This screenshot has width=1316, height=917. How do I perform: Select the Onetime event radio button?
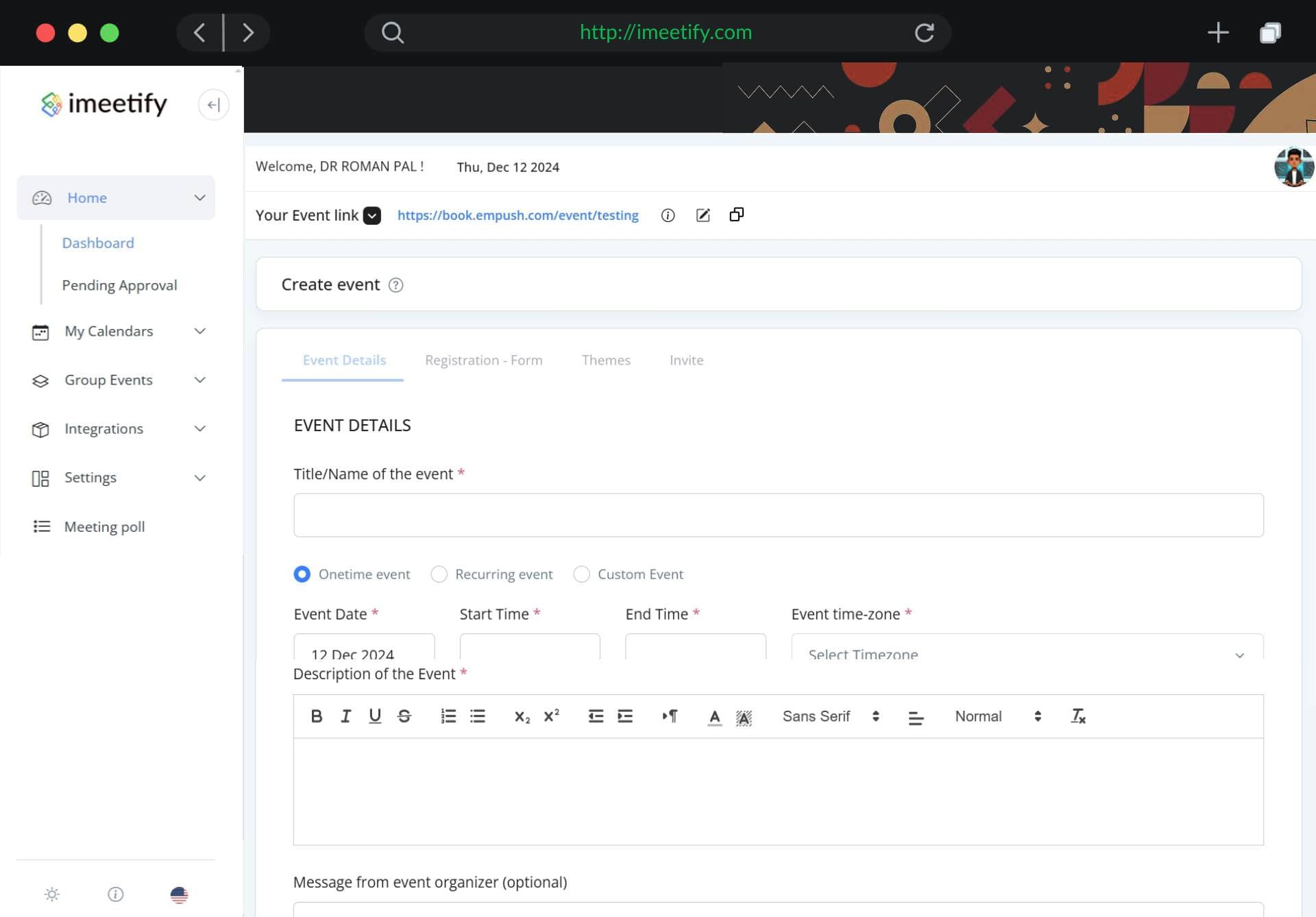point(302,574)
